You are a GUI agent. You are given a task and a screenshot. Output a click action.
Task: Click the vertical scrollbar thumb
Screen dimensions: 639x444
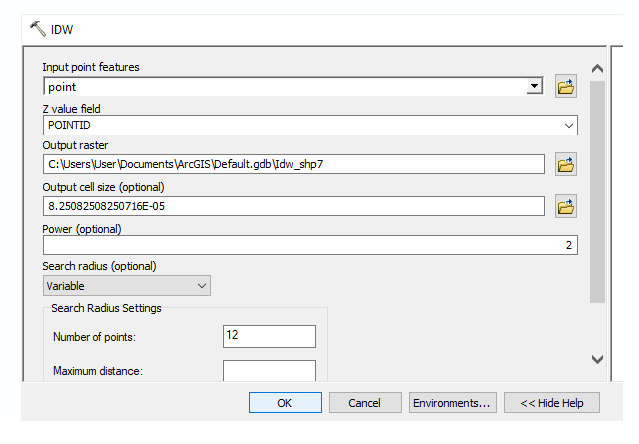click(x=597, y=191)
